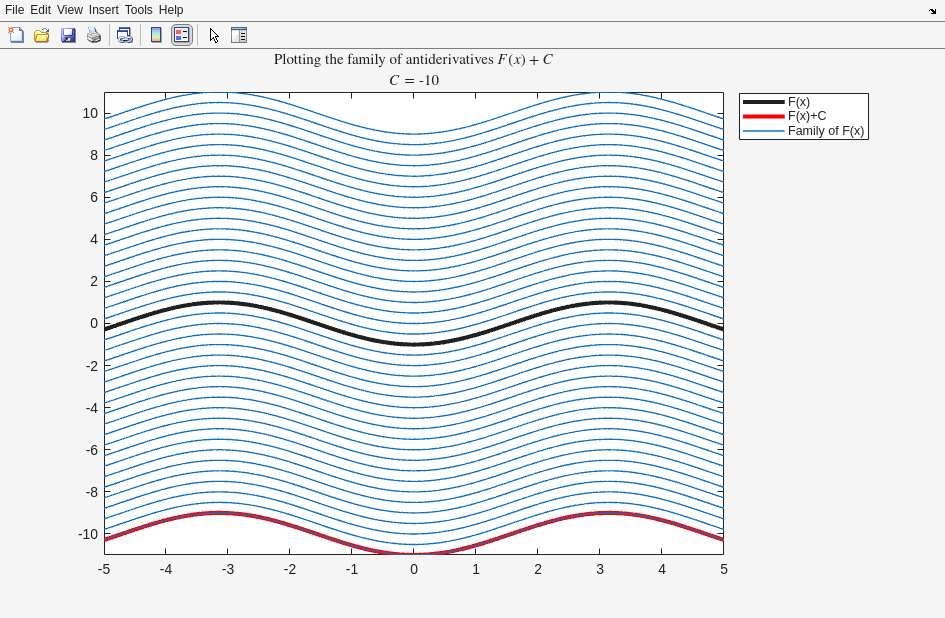Click the F(x)+C legend entry
Viewport: 945px width, 618px height.
806,116
